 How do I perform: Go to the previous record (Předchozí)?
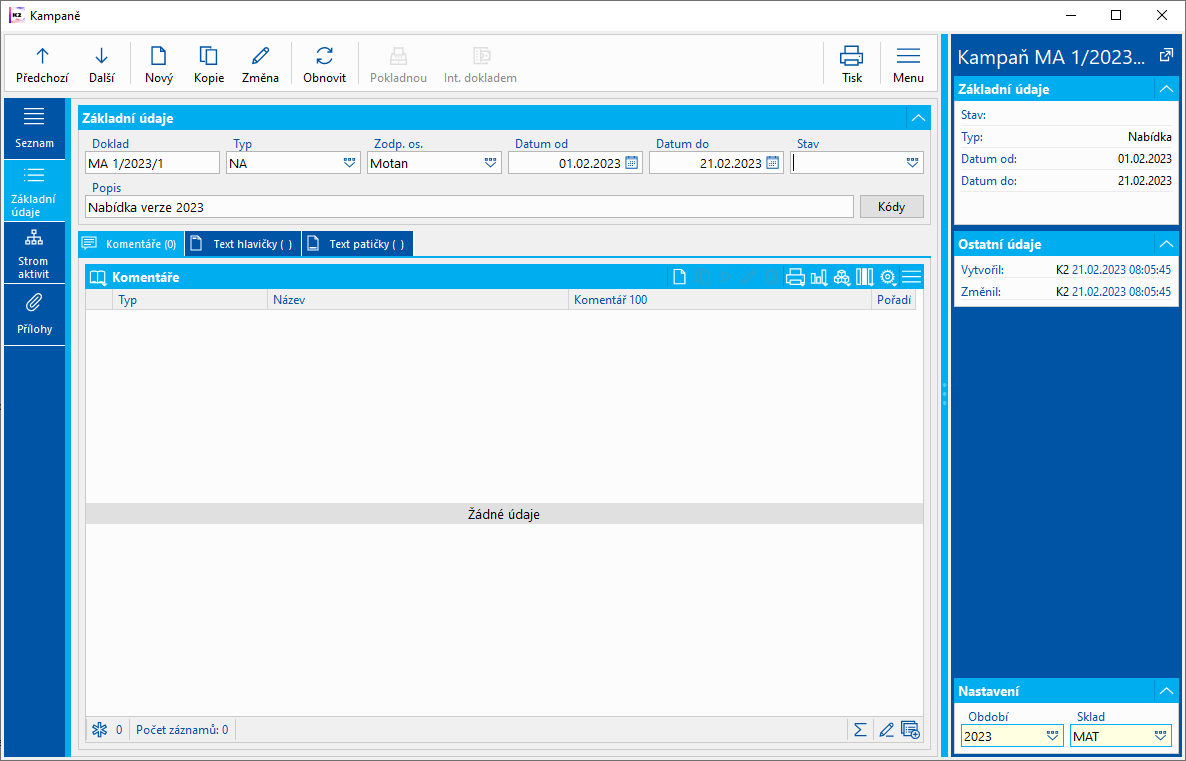[42, 64]
